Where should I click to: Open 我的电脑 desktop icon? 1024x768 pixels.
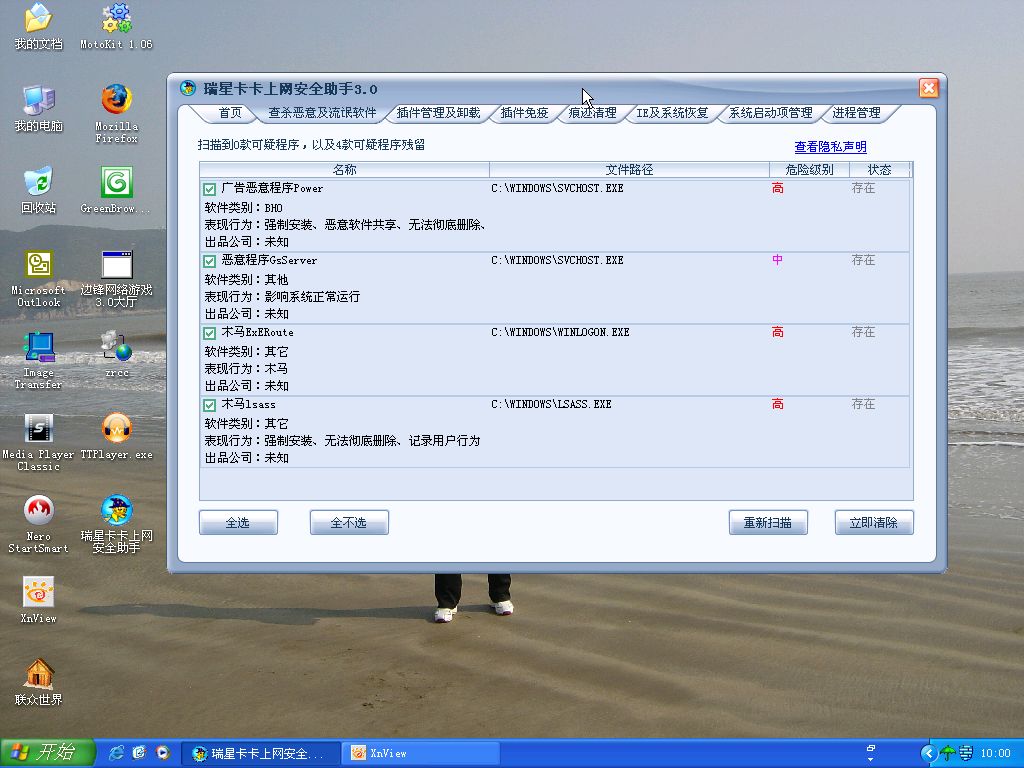39,108
